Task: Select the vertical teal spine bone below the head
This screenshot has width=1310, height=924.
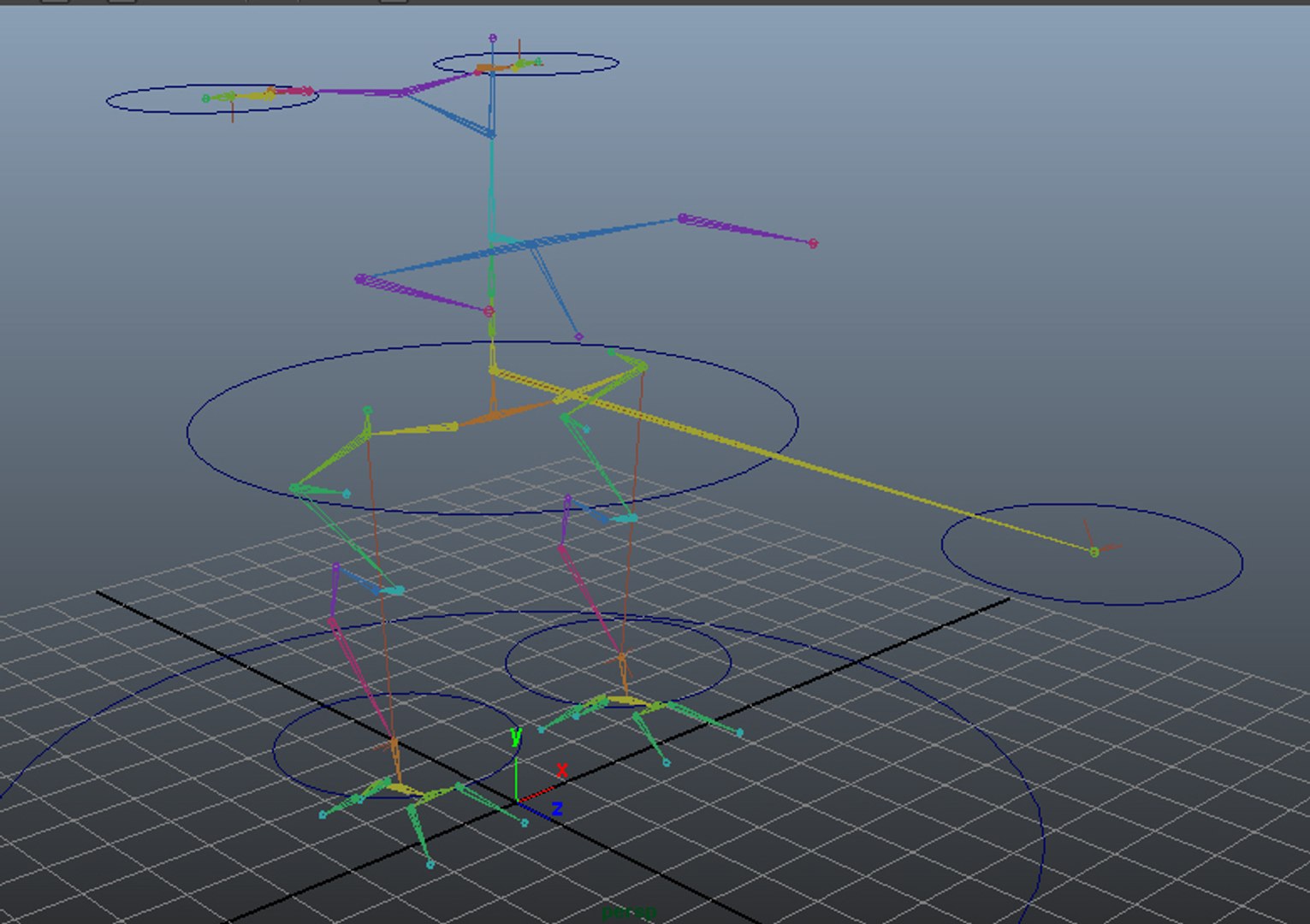Action: point(492,184)
